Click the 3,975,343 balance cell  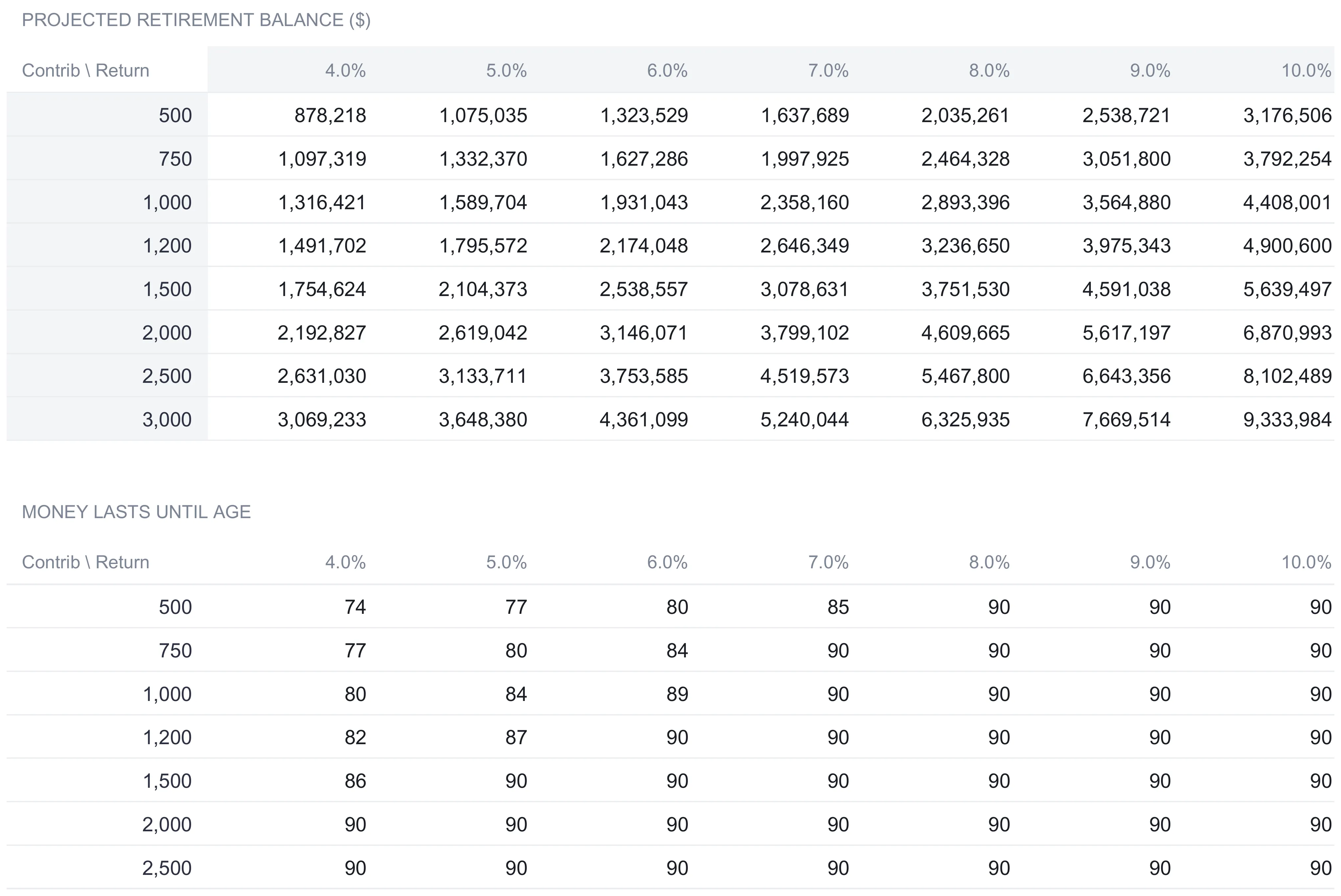[x=1126, y=246]
